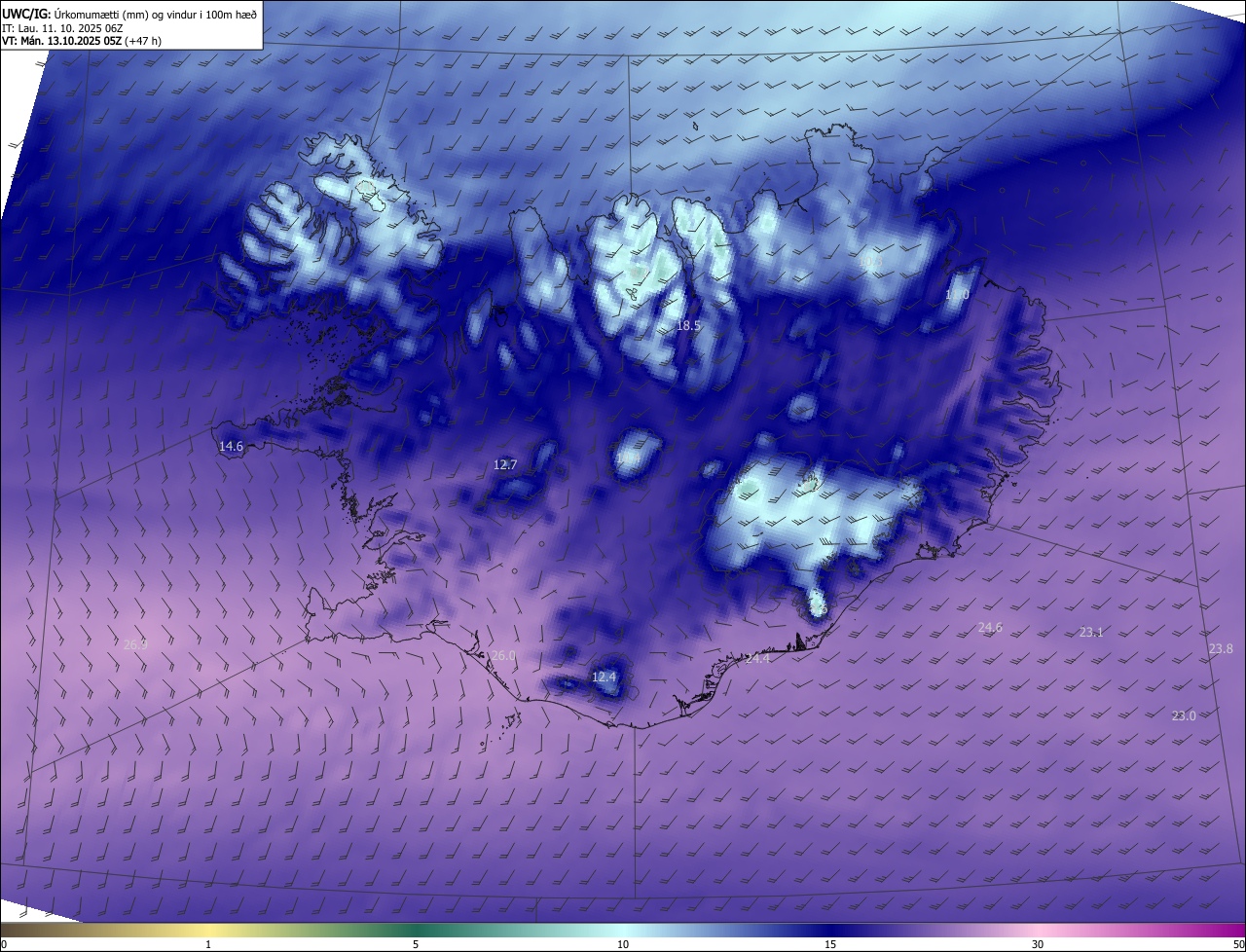
Task: Click the 5 tick on the color legend
Action: click(x=416, y=944)
